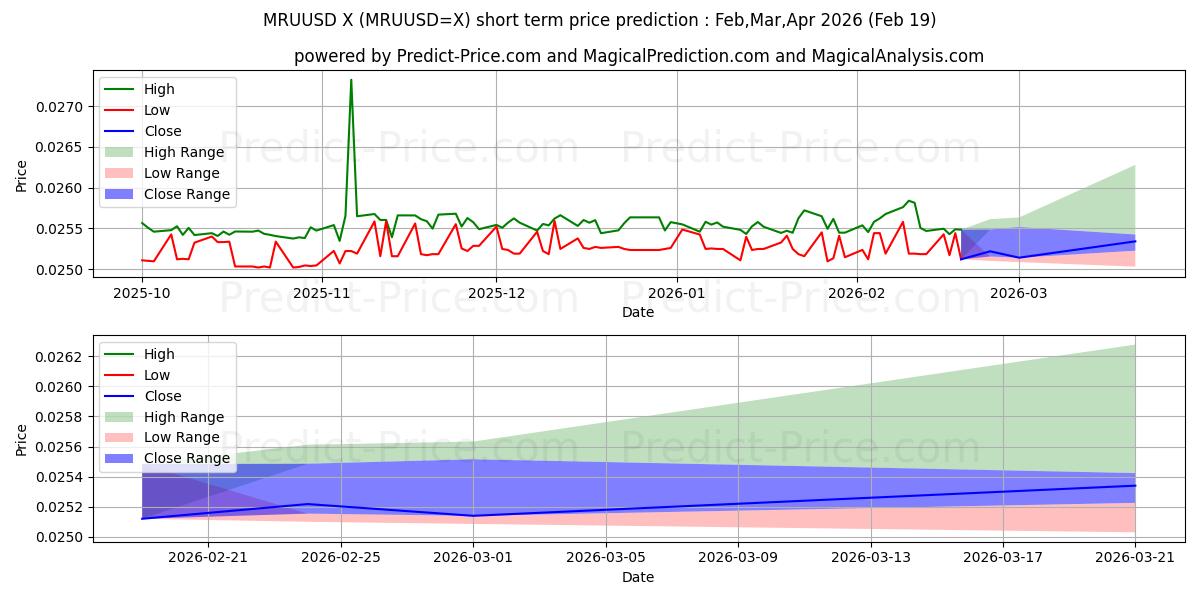Click the 2026-02 date tick label
1200x600 pixels.
[858, 293]
